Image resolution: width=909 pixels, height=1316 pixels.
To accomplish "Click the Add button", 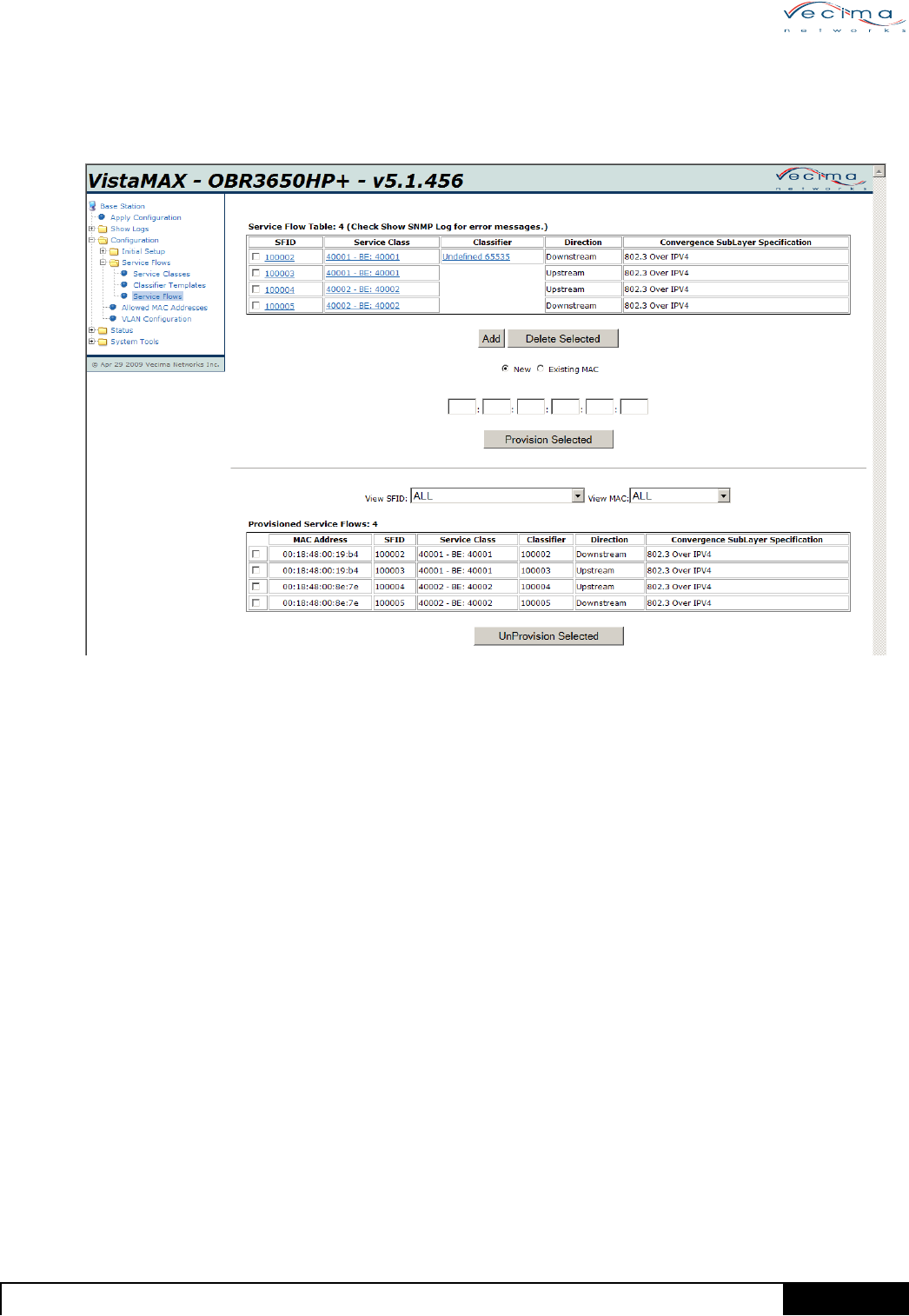I will [x=492, y=339].
